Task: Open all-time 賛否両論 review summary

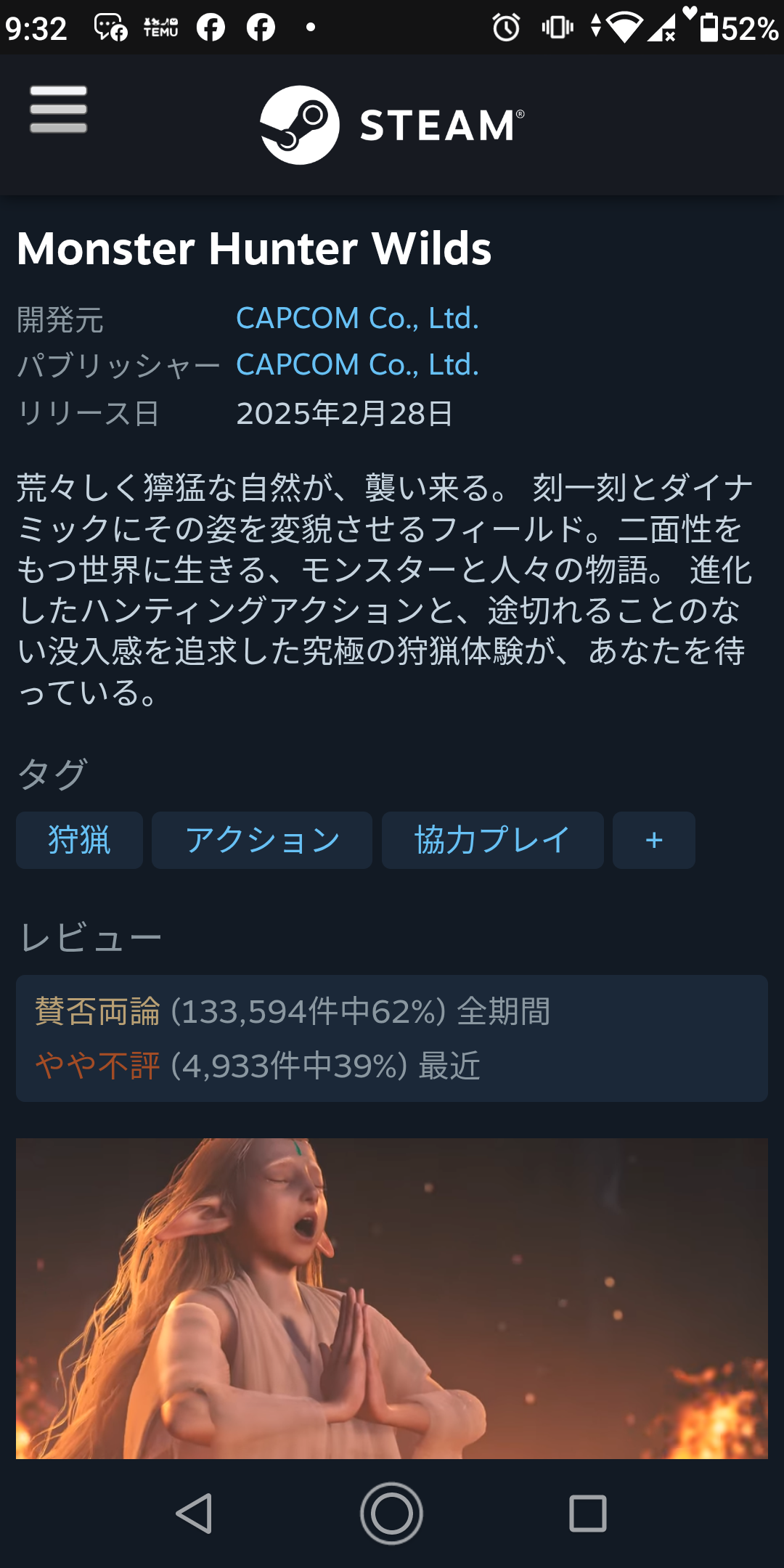Action: (x=293, y=1011)
